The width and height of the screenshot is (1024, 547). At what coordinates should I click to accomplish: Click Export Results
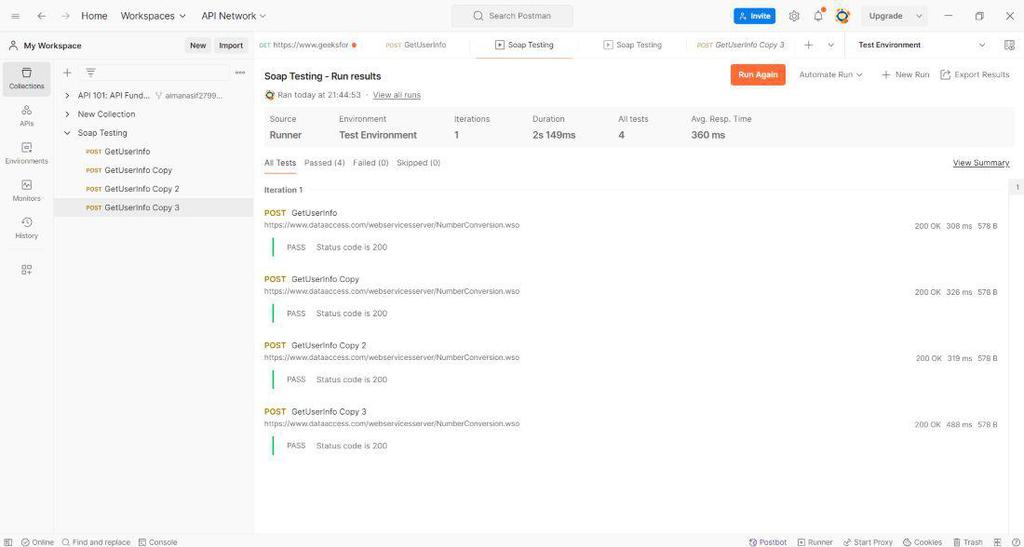975,74
